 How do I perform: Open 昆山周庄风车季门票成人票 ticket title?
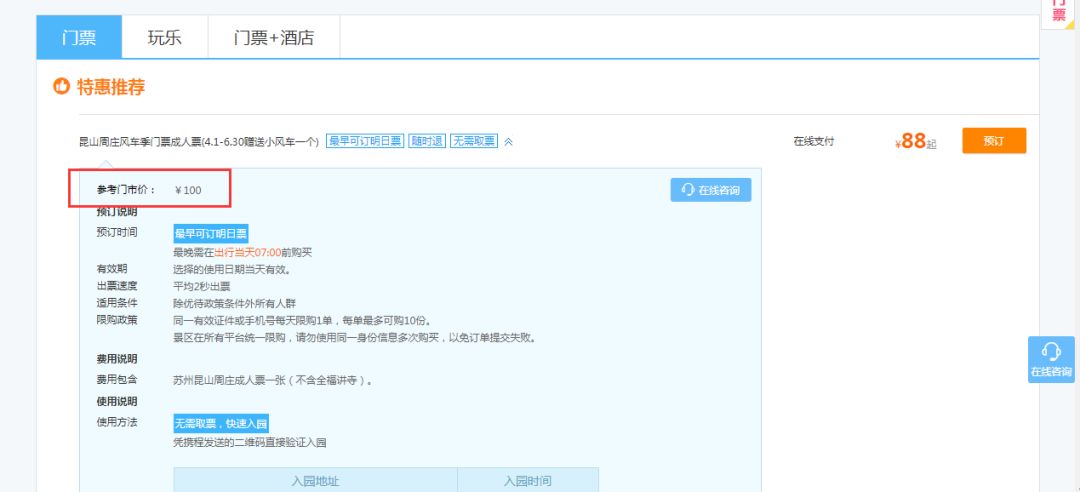point(199,141)
